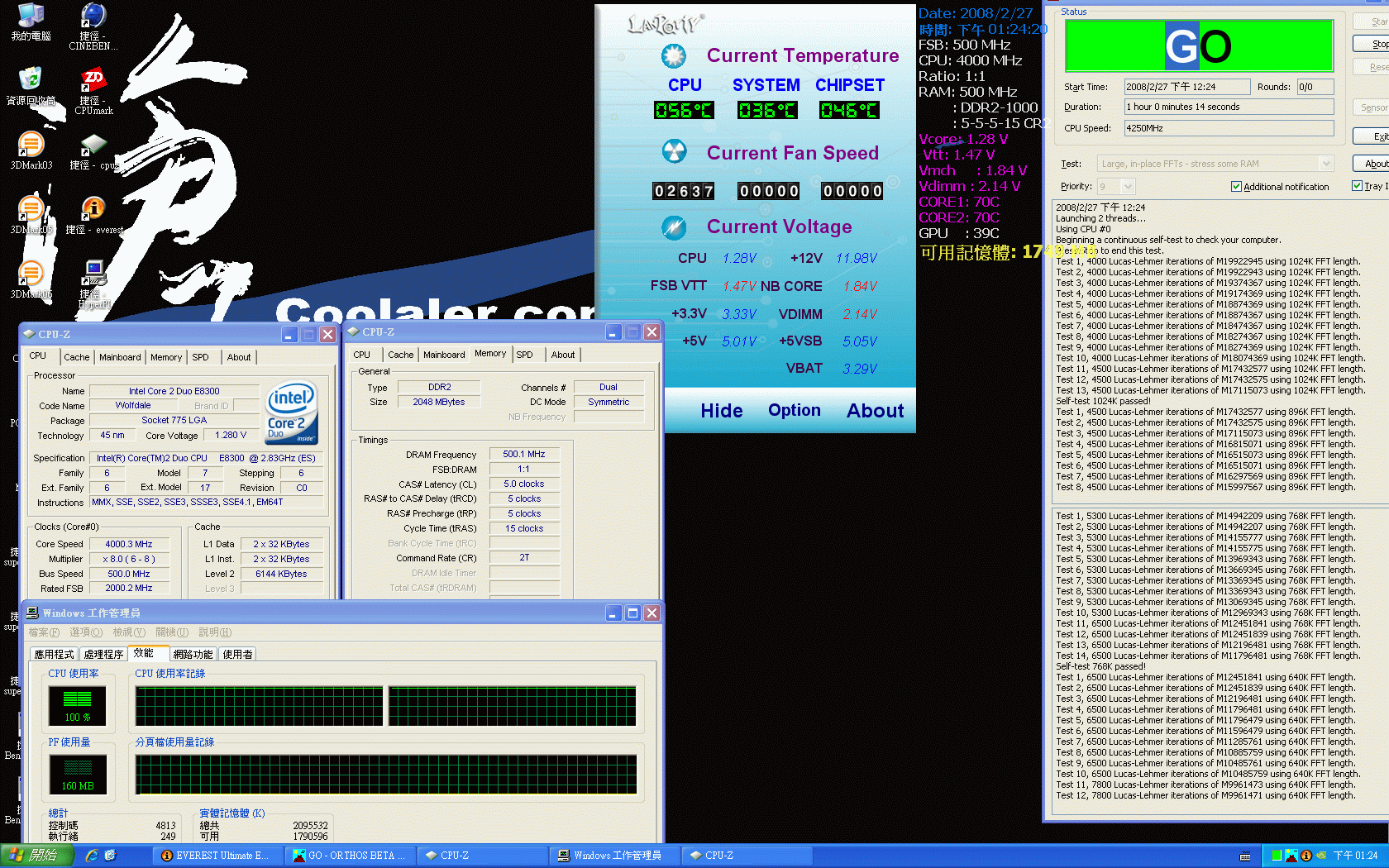Switch to Cache tab in left CPU-Z
Screen dimensions: 1389x868
pyautogui.click(x=77, y=357)
